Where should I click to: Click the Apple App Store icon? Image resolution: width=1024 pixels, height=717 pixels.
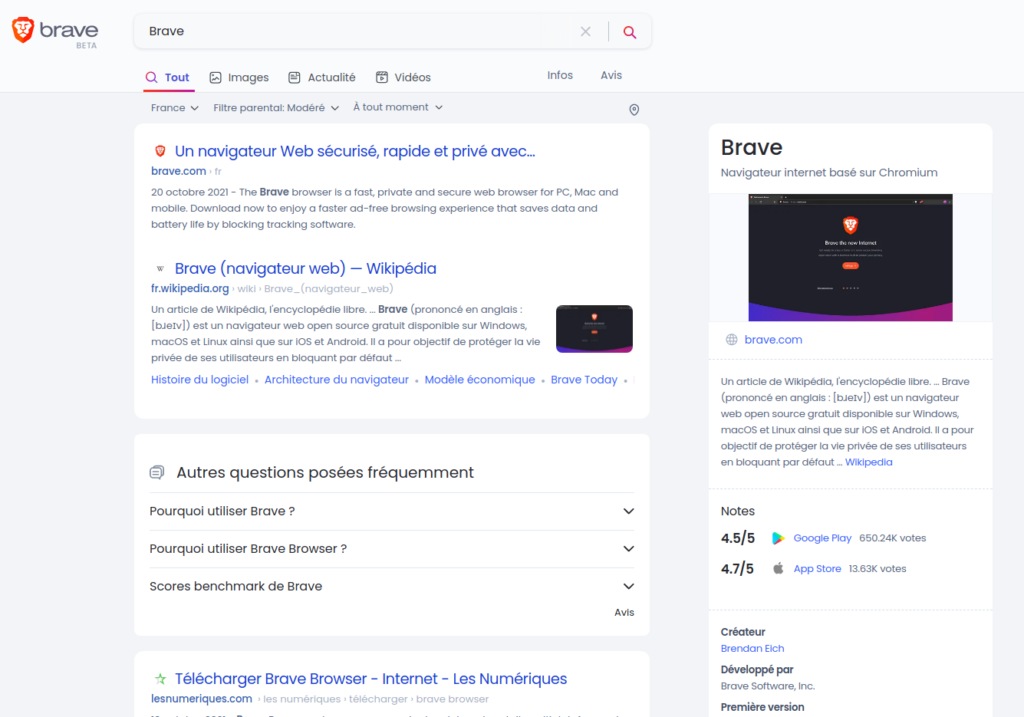(x=778, y=568)
